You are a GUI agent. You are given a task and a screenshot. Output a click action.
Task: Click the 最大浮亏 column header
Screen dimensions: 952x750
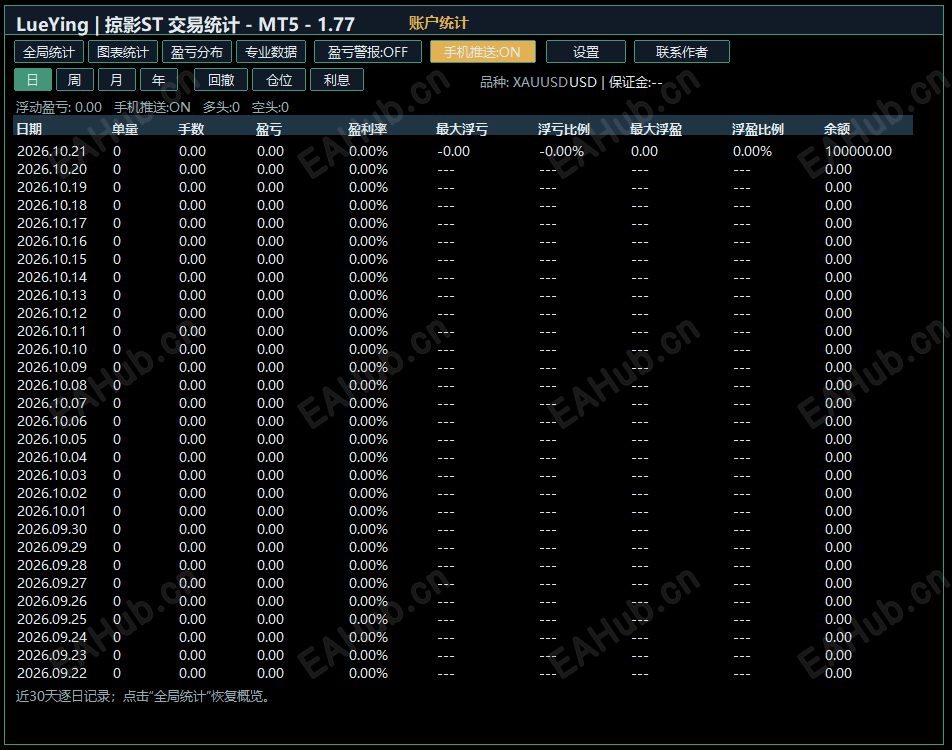coord(461,129)
